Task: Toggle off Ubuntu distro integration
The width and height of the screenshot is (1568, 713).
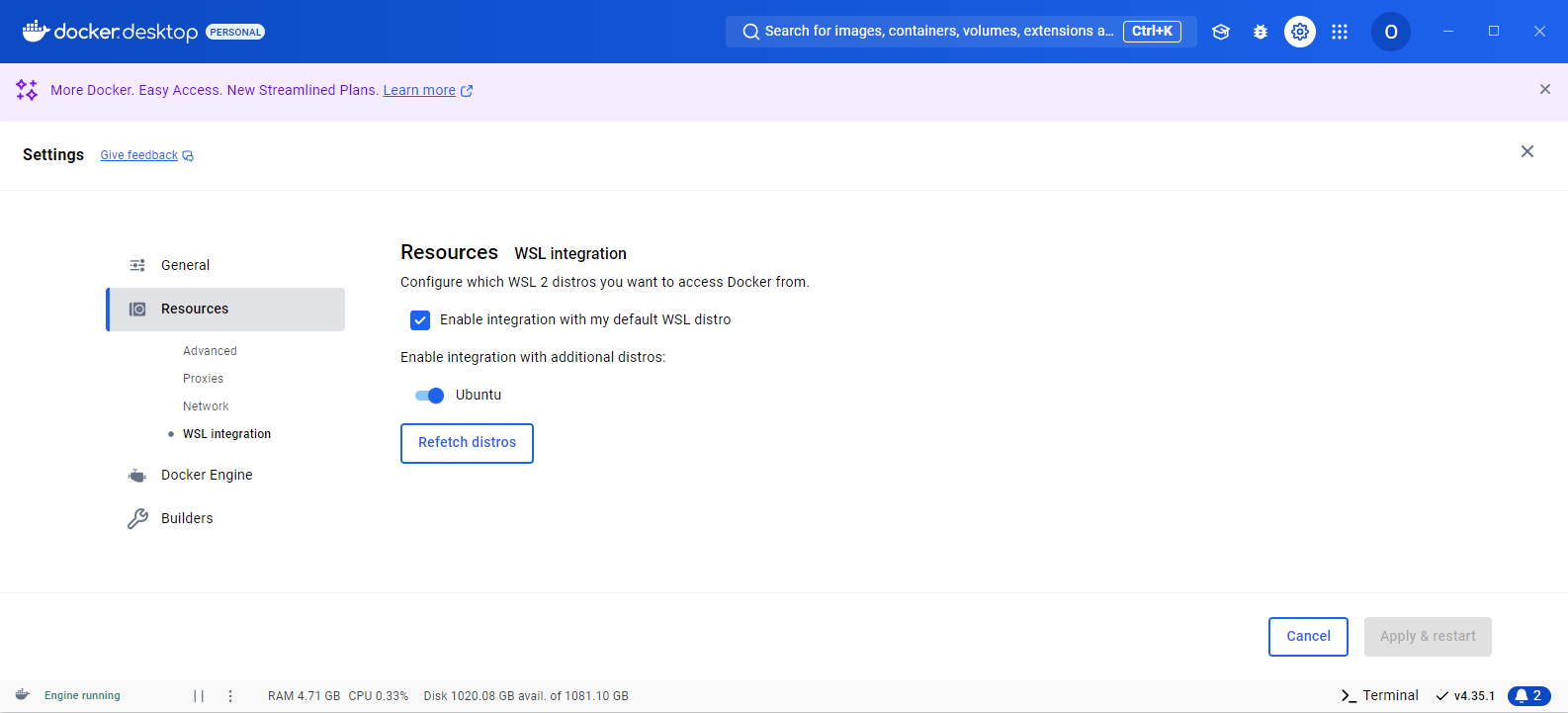Action: (x=429, y=396)
